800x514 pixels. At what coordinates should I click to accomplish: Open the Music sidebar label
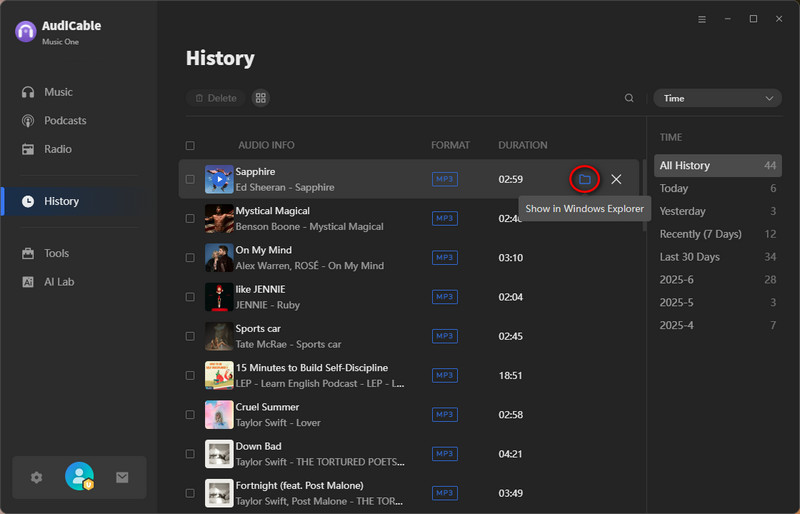click(58, 92)
